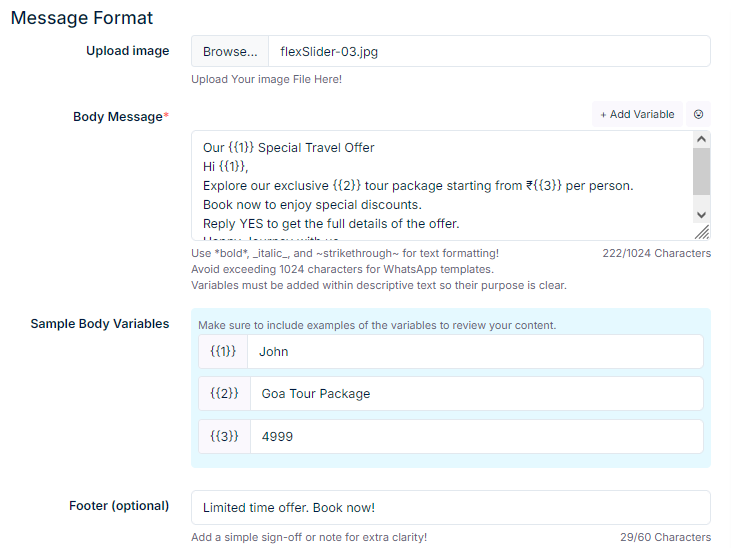
Task: Click Browse... to upload an image
Action: coord(230,51)
